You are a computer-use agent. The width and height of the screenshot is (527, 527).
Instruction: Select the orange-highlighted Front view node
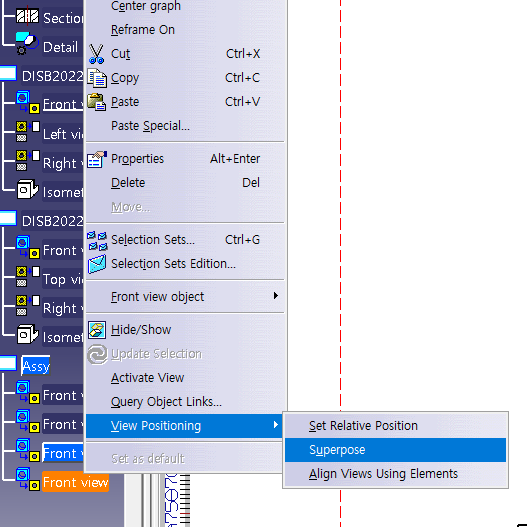[75, 482]
